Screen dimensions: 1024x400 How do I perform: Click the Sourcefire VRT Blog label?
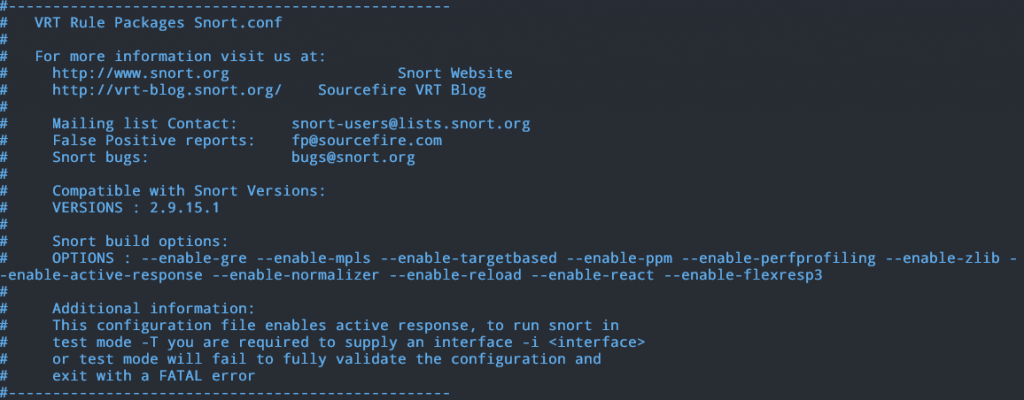402,90
